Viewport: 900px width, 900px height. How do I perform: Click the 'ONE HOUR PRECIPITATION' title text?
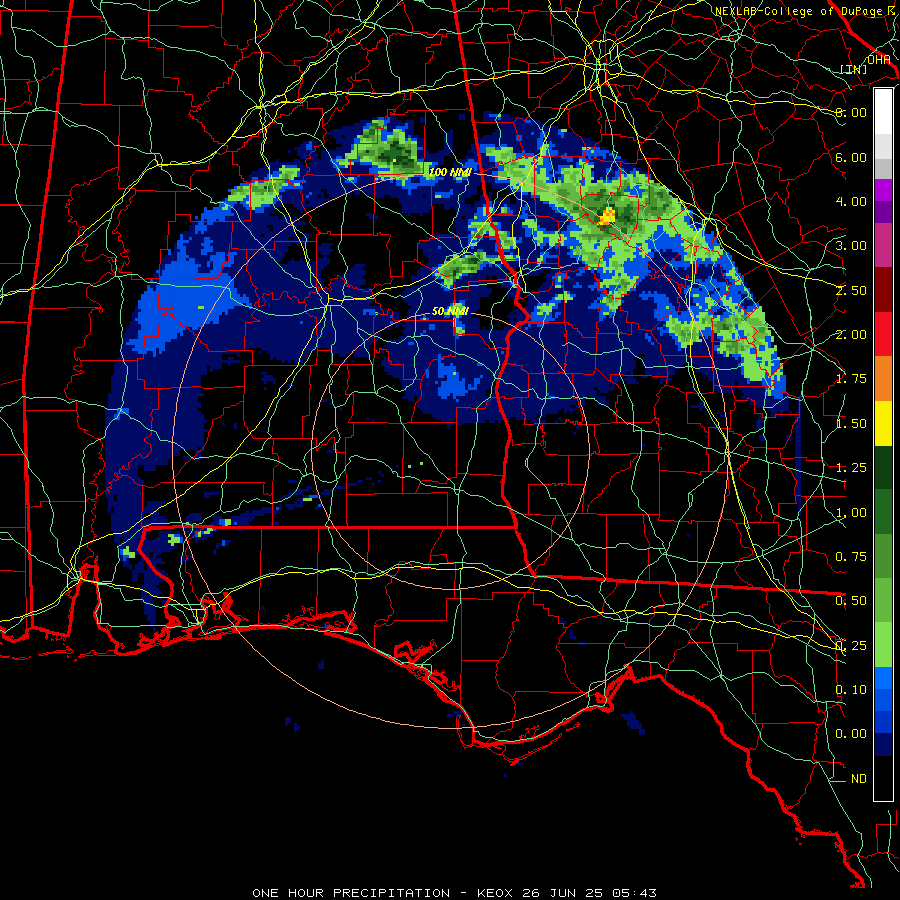(x=351, y=893)
